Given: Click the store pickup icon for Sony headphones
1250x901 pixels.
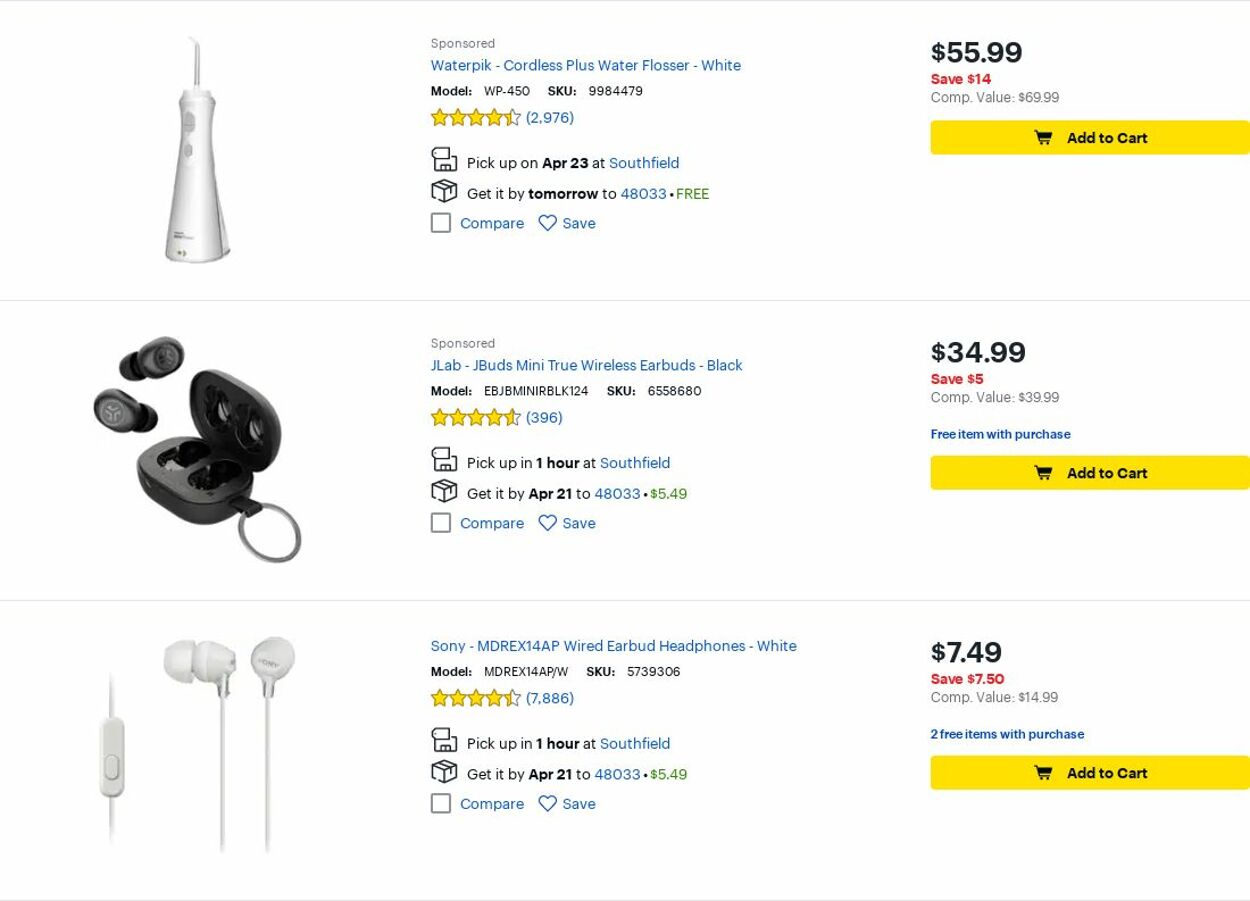Looking at the screenshot, I should click(444, 741).
